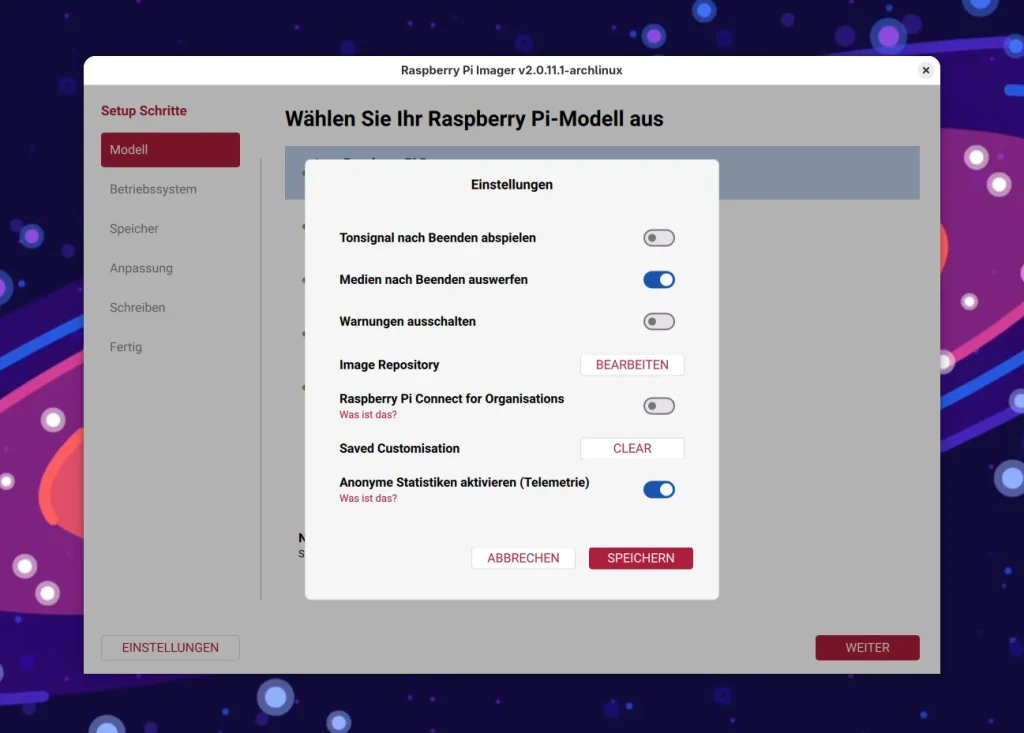Enable Raspberry Pi Connect for Organisations
This screenshot has width=1024, height=733.
[658, 406]
